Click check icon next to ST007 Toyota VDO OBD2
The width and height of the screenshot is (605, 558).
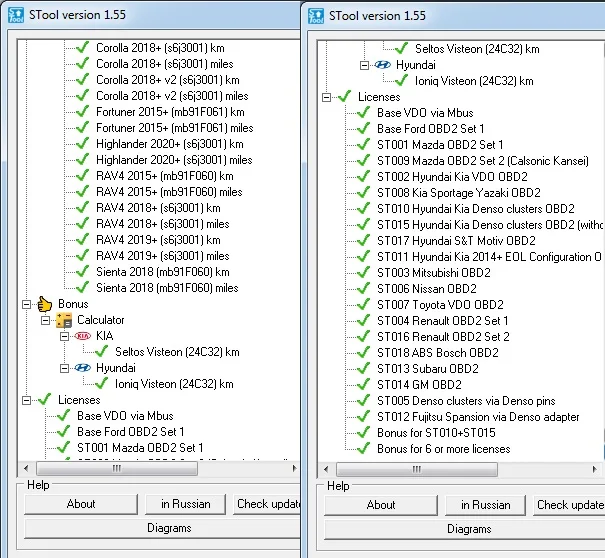click(x=363, y=304)
